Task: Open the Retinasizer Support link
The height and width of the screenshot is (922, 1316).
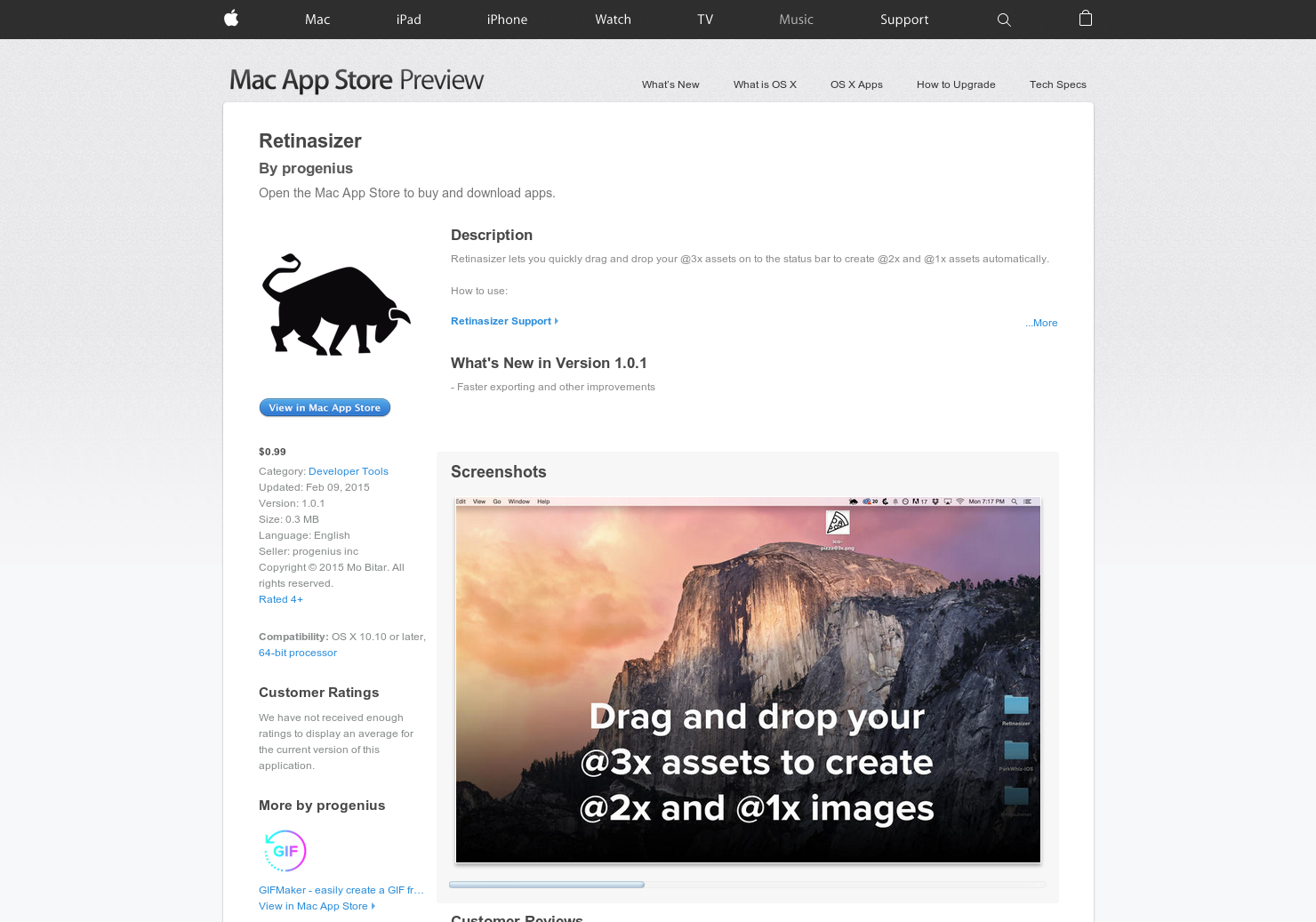Action: click(x=504, y=321)
